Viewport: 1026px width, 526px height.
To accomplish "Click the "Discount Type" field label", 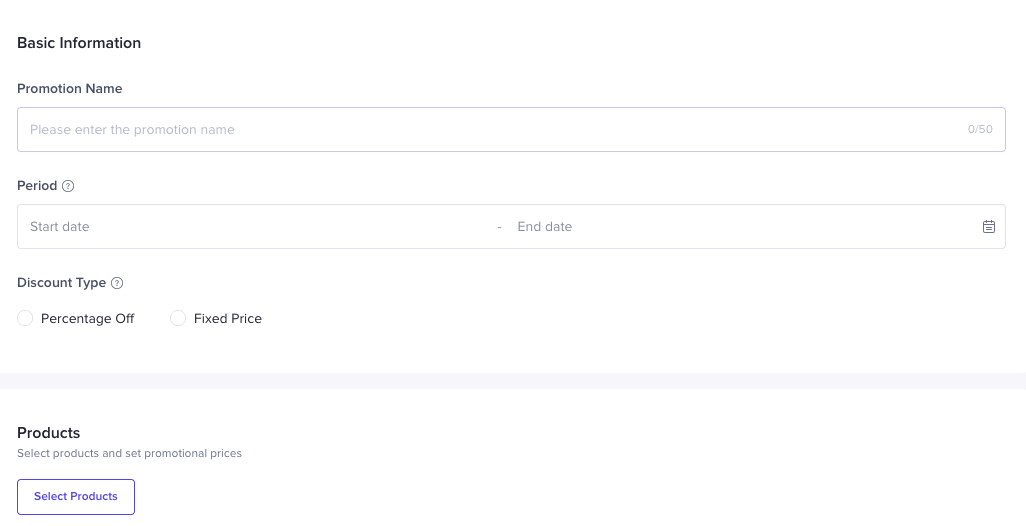I will click(61, 283).
